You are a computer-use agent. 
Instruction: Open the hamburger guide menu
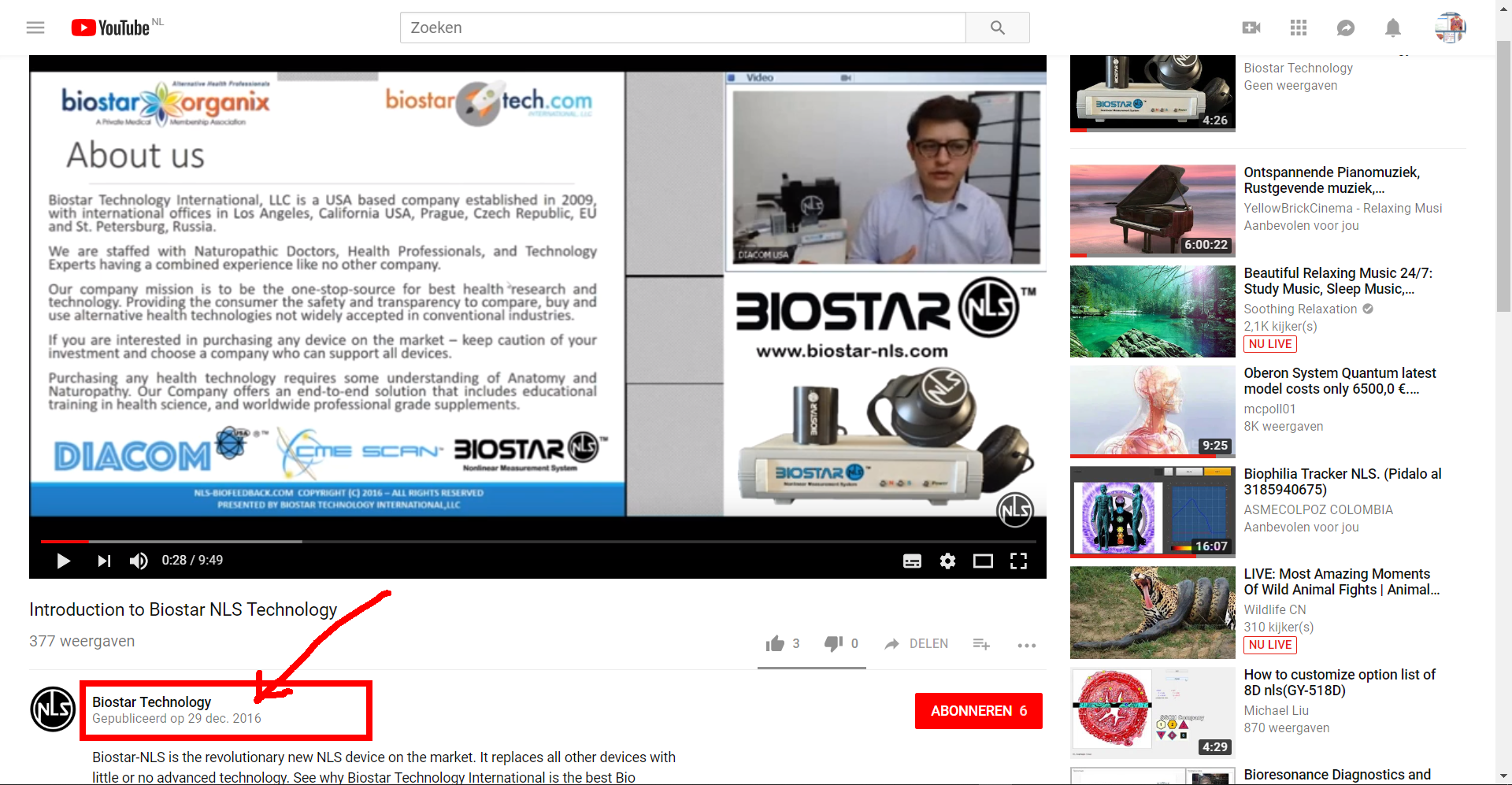coord(35,28)
